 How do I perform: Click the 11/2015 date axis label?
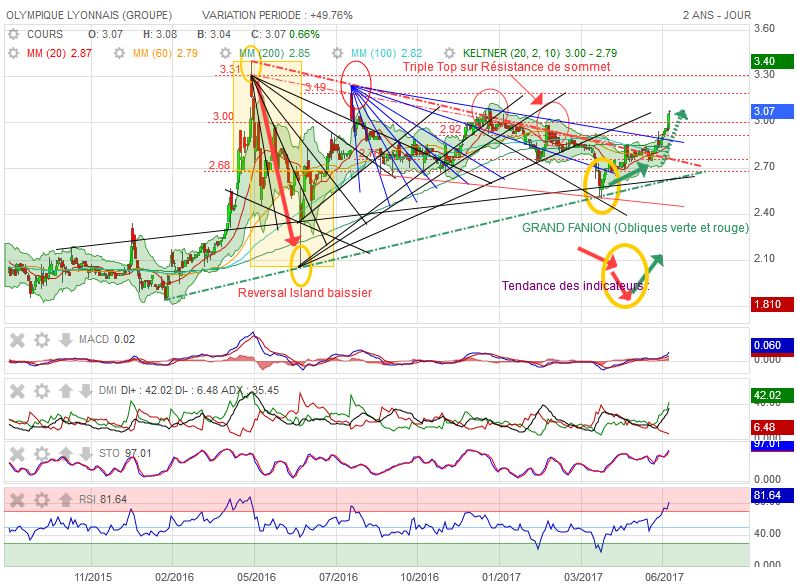tap(93, 577)
